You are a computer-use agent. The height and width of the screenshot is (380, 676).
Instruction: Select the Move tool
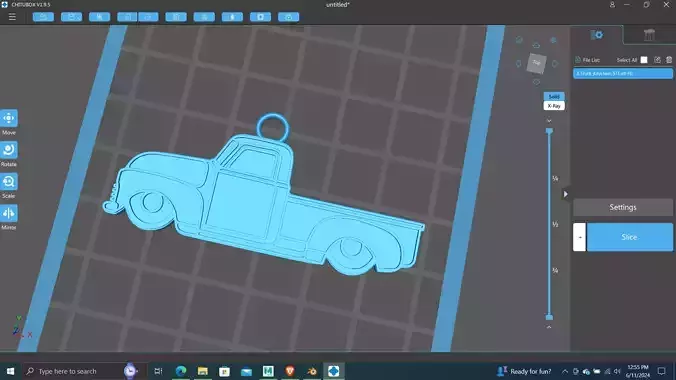pyautogui.click(x=9, y=118)
